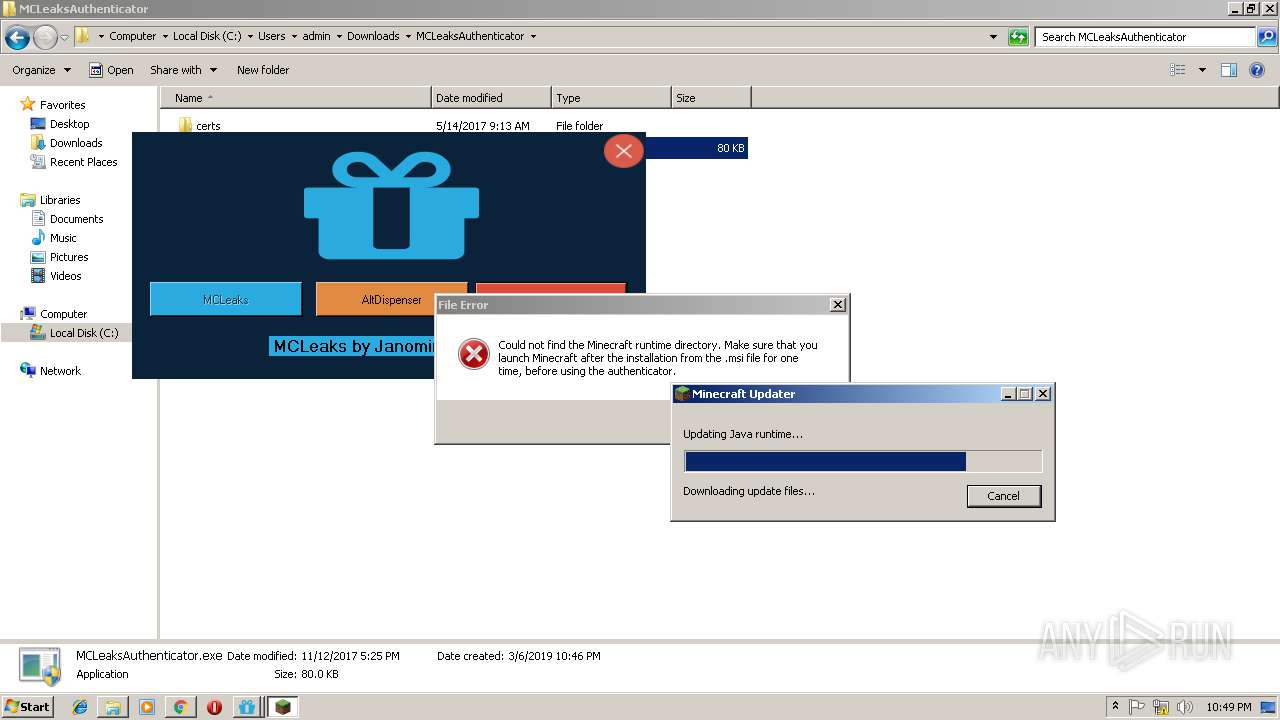Expand the address bar history dropdown
The width and height of the screenshot is (1280, 720).
[993, 37]
